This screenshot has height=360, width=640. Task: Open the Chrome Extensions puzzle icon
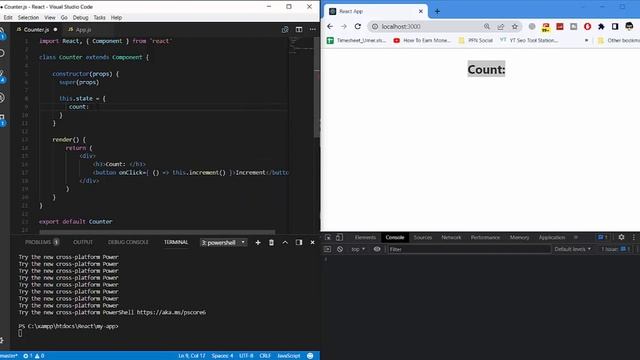[601, 26]
